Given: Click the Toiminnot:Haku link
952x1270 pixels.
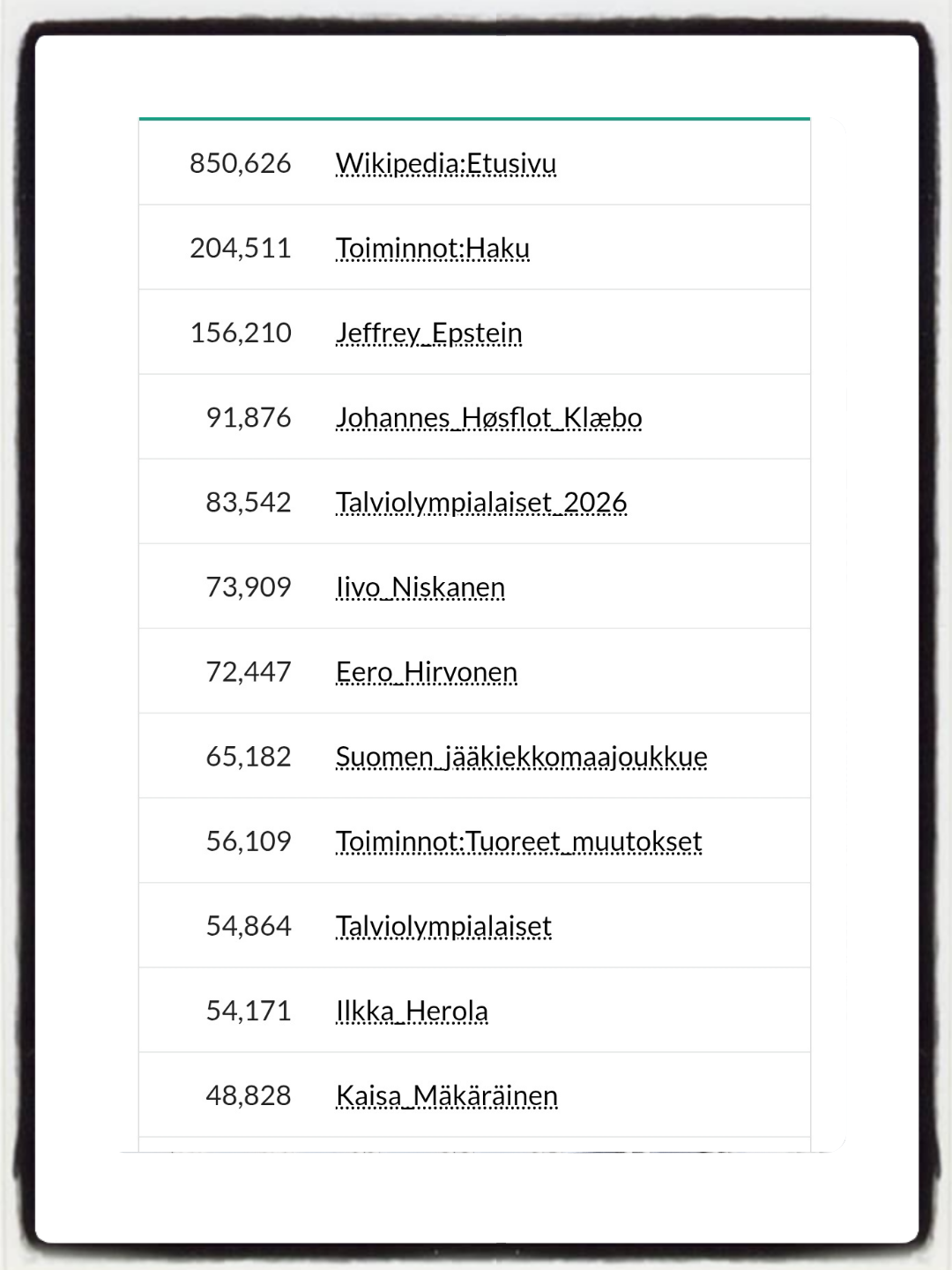Looking at the screenshot, I should click(433, 249).
